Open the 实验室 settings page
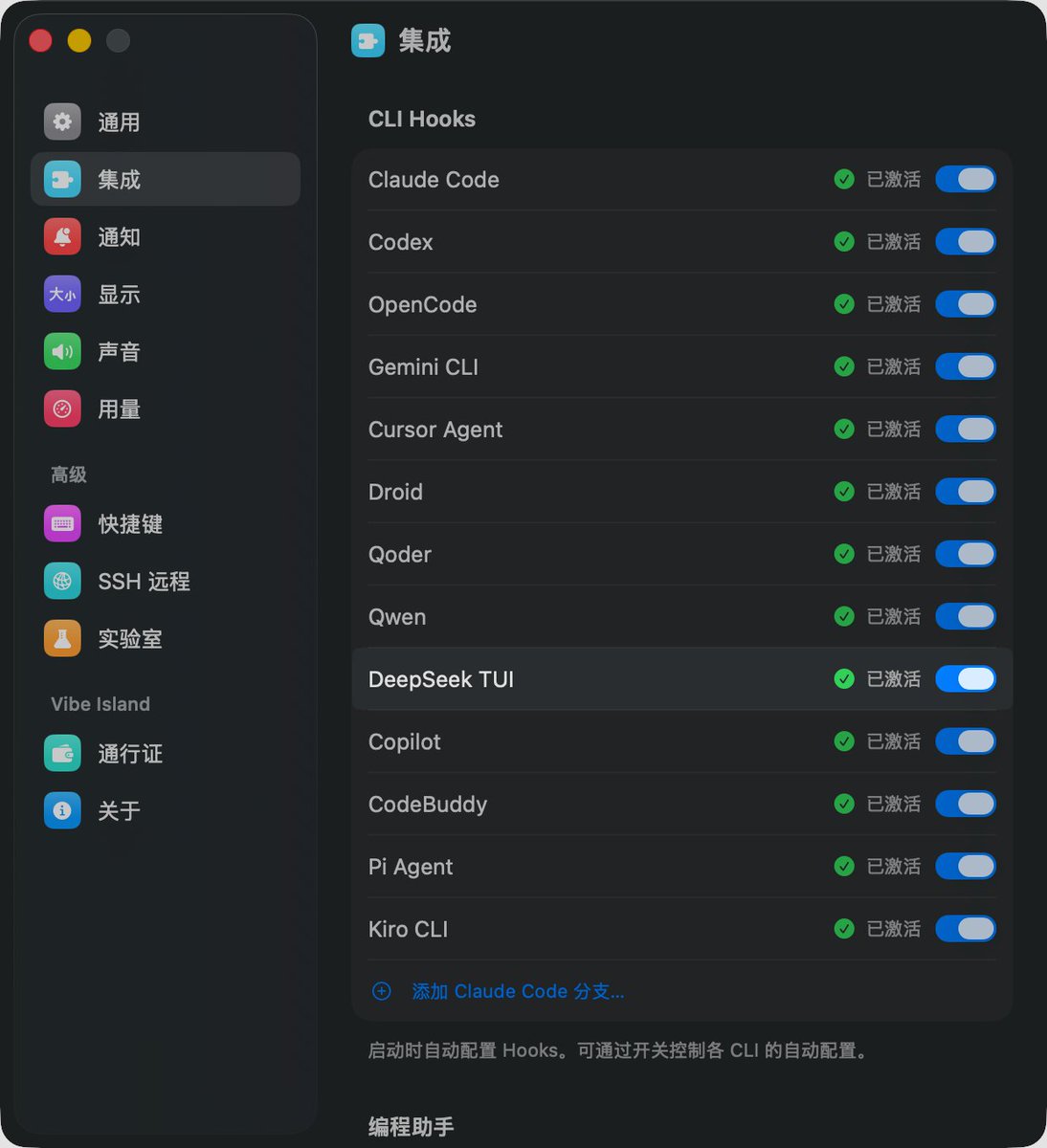 (x=166, y=638)
